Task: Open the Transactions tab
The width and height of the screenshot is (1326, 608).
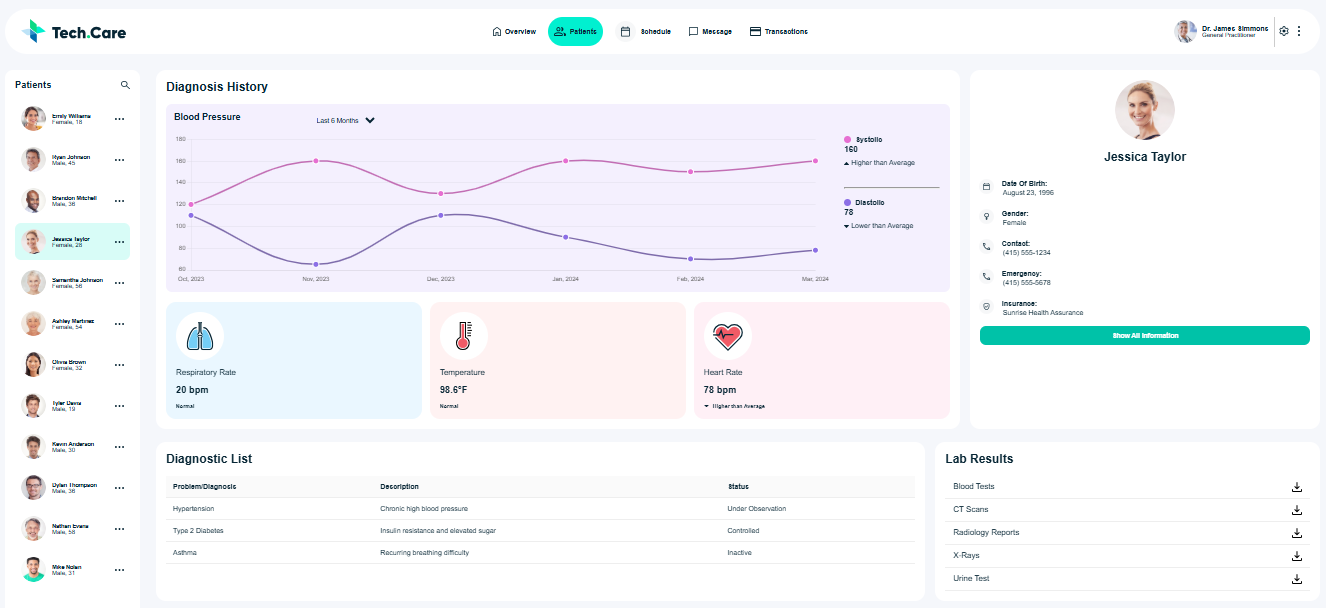Action: tap(779, 32)
